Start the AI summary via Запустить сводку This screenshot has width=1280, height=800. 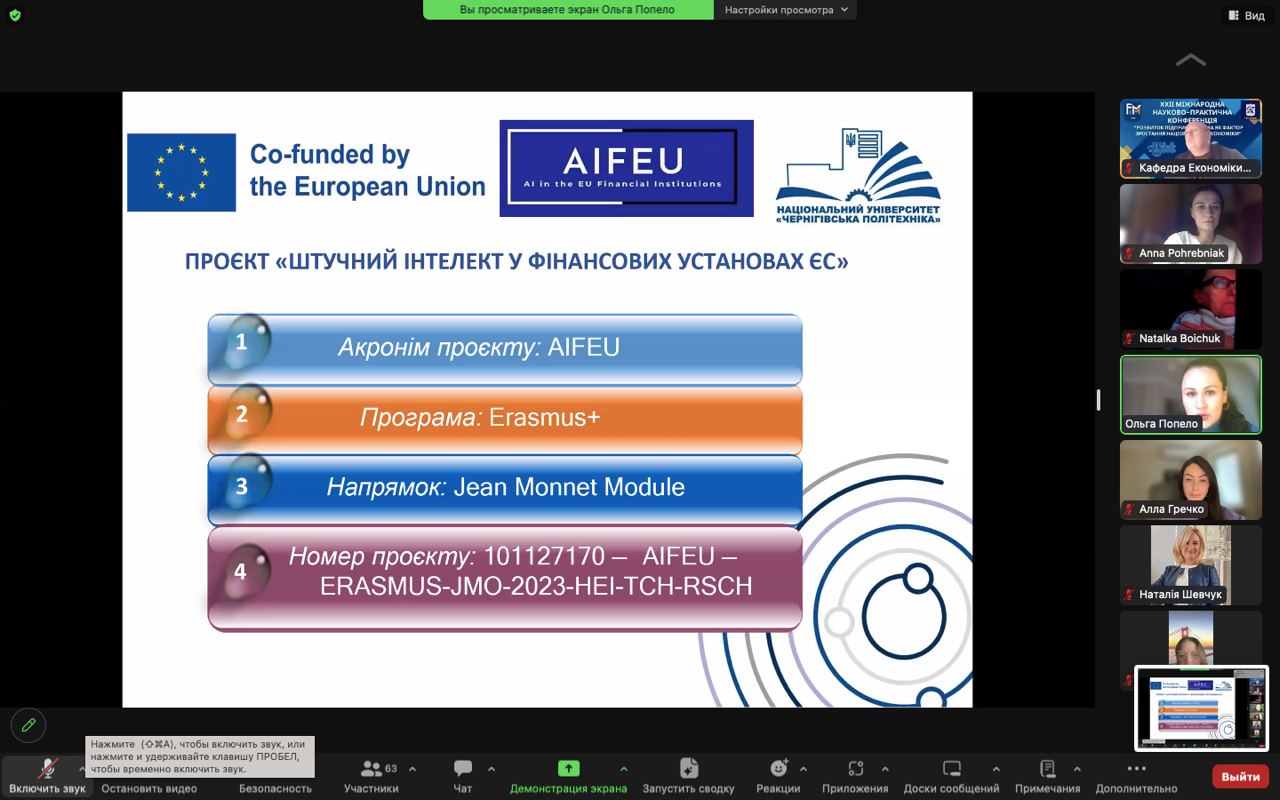[x=688, y=768]
